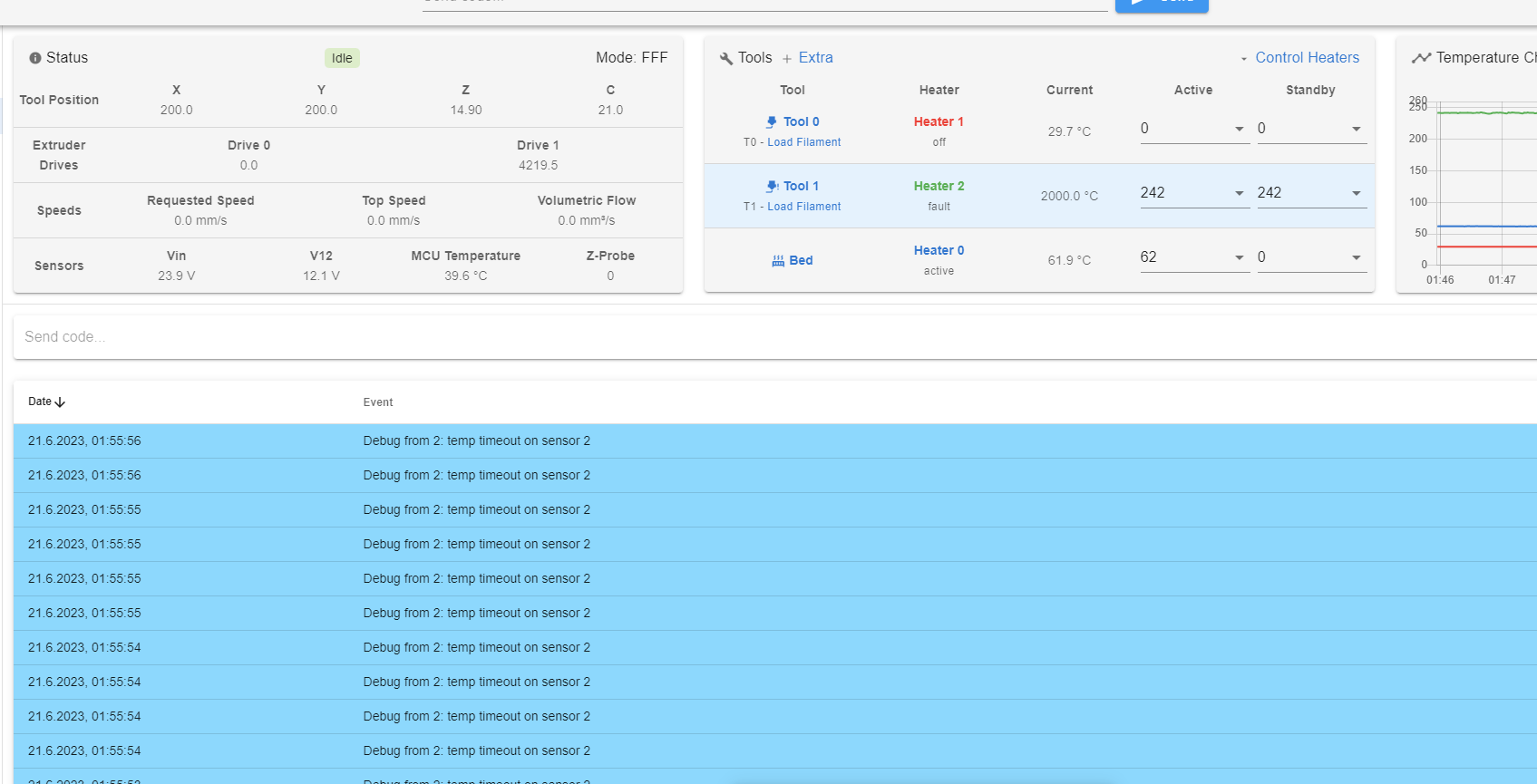The image size is (1537, 784).
Task: Click the Bed heater icon
Action: 778,261
